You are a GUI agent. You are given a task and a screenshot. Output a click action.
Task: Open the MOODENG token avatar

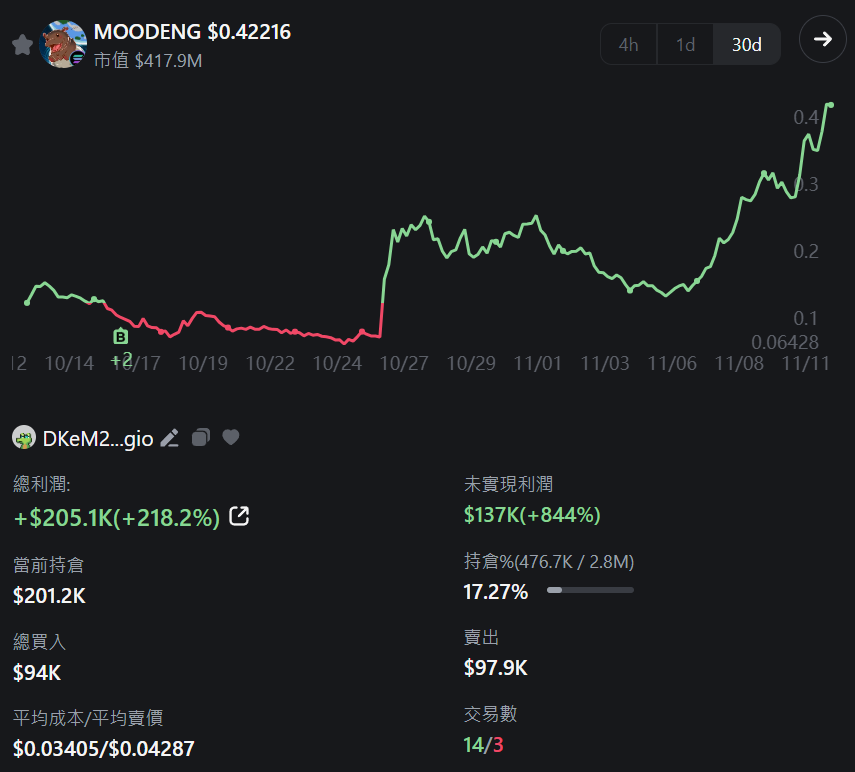coord(63,44)
